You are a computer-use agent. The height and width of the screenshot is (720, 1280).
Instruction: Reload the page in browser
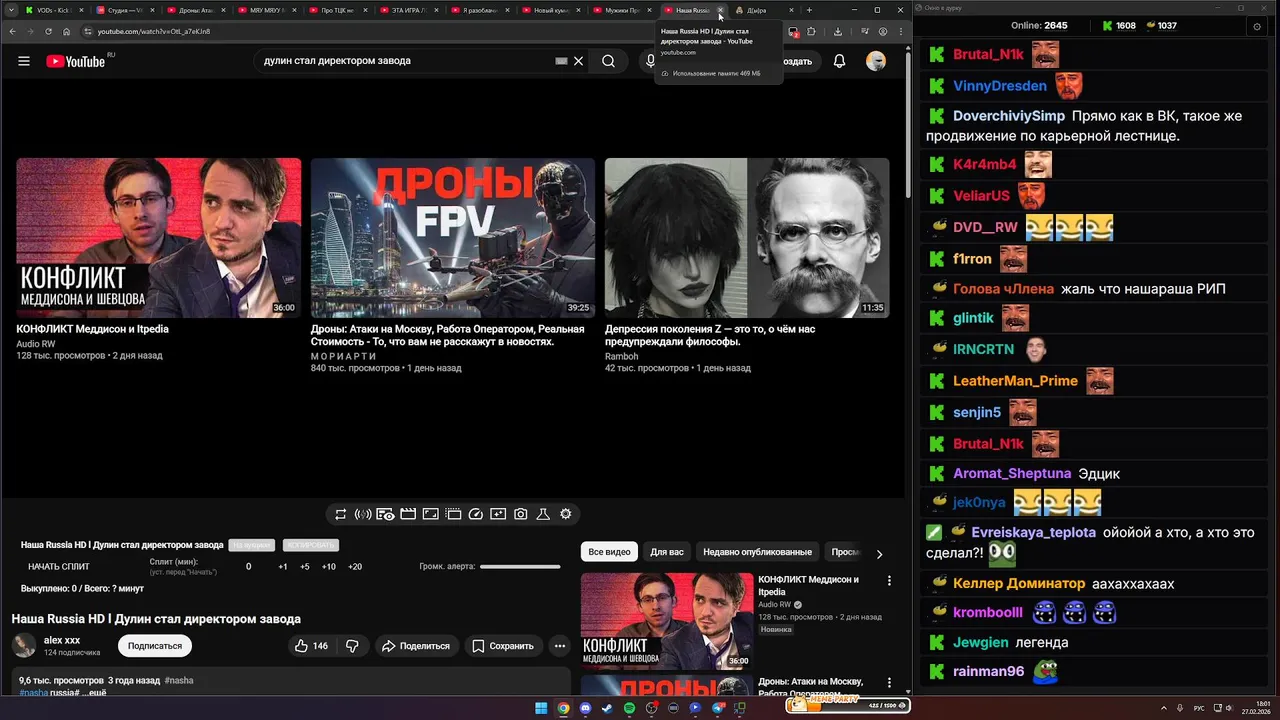point(50,31)
